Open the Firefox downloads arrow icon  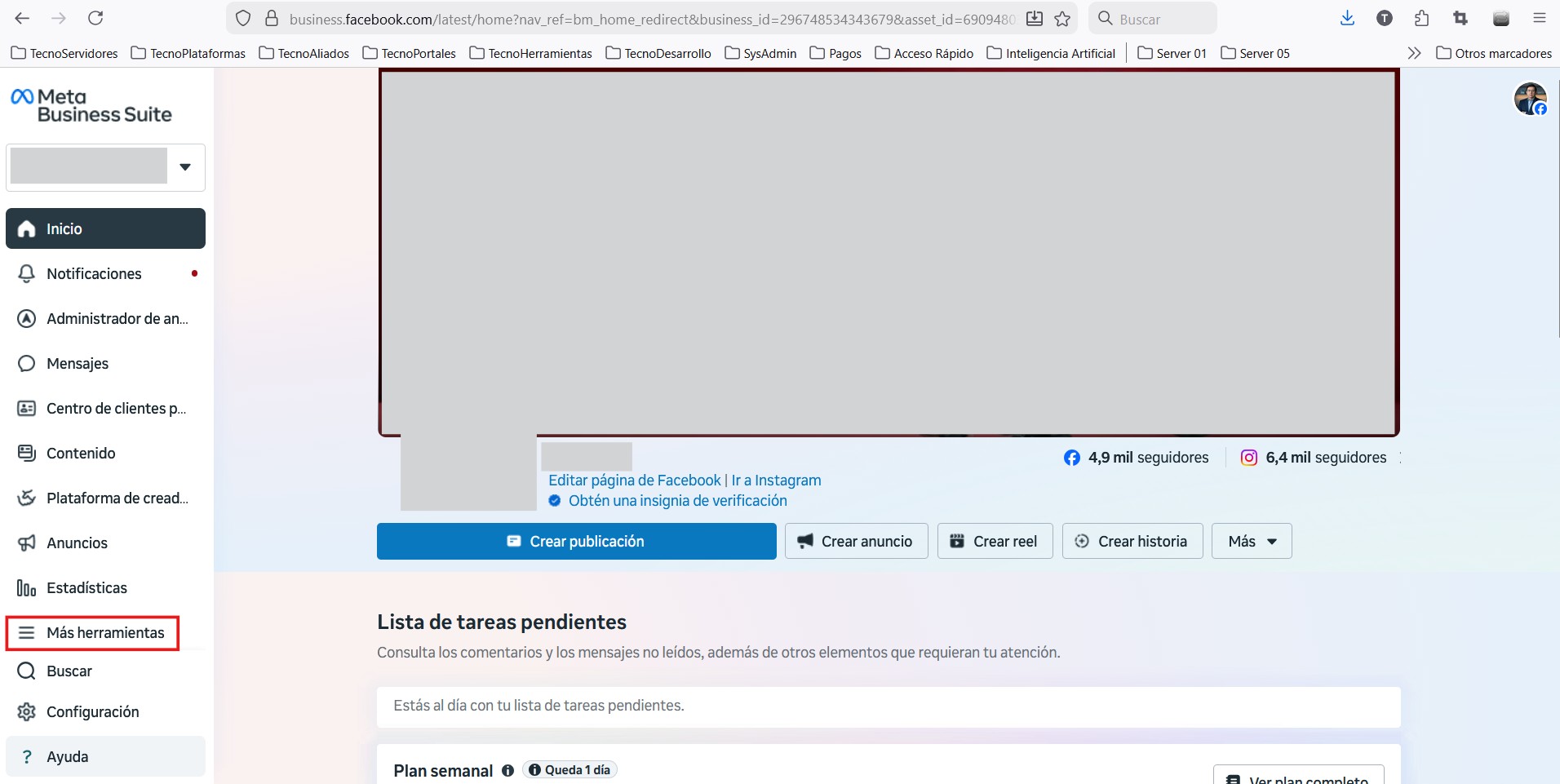pyautogui.click(x=1347, y=19)
